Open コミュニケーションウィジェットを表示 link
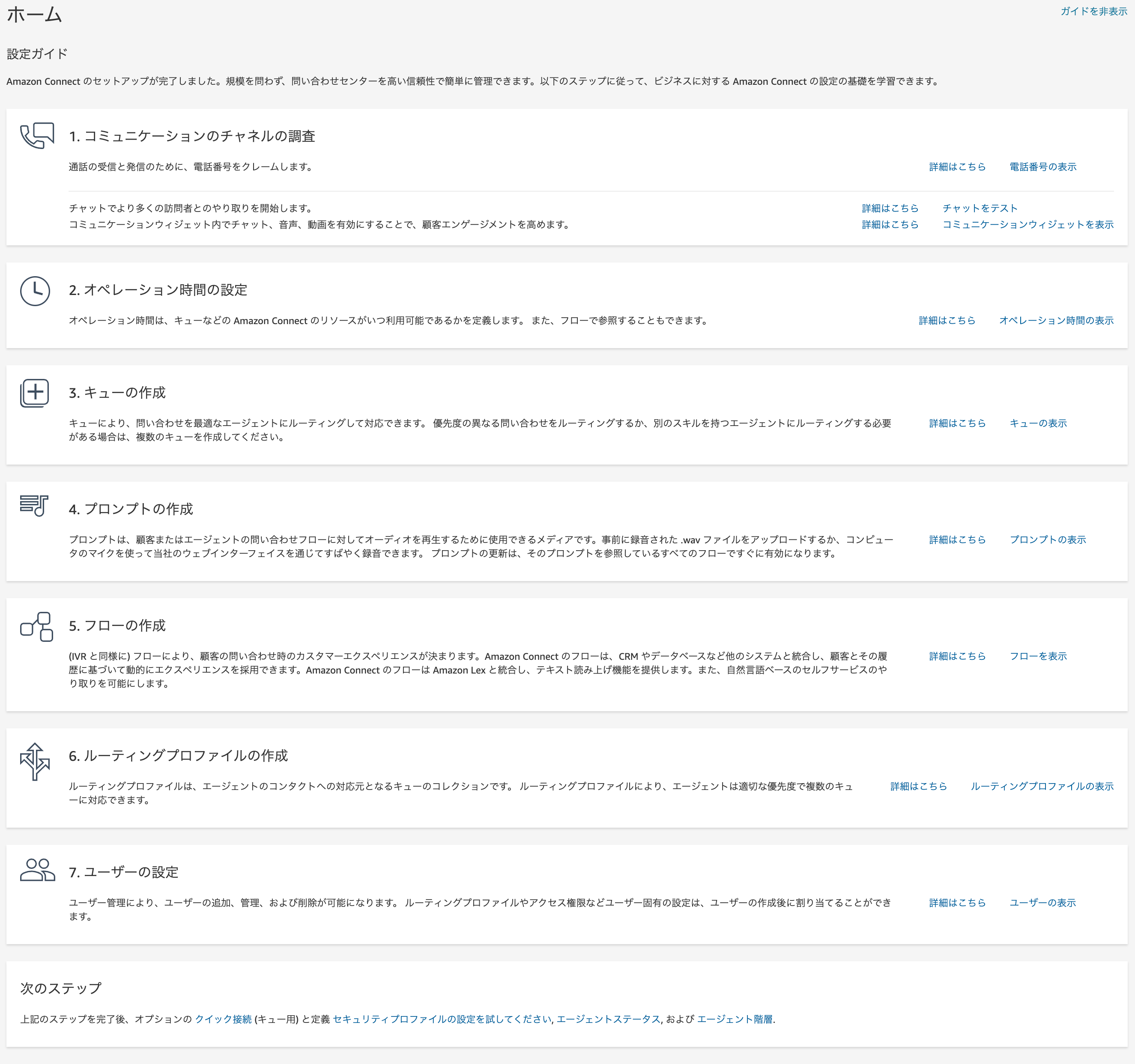 pos(1028,224)
